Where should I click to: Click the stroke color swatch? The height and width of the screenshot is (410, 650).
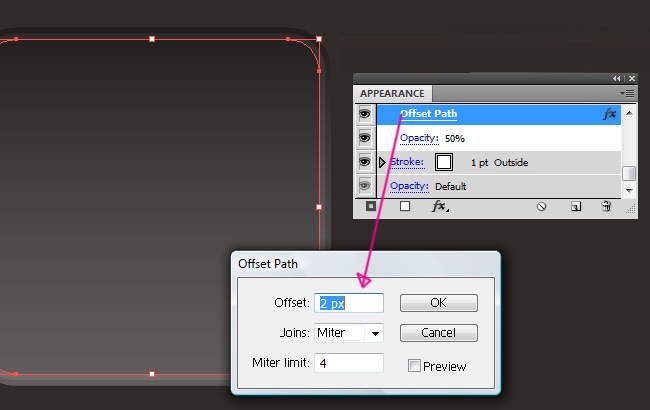(444, 162)
